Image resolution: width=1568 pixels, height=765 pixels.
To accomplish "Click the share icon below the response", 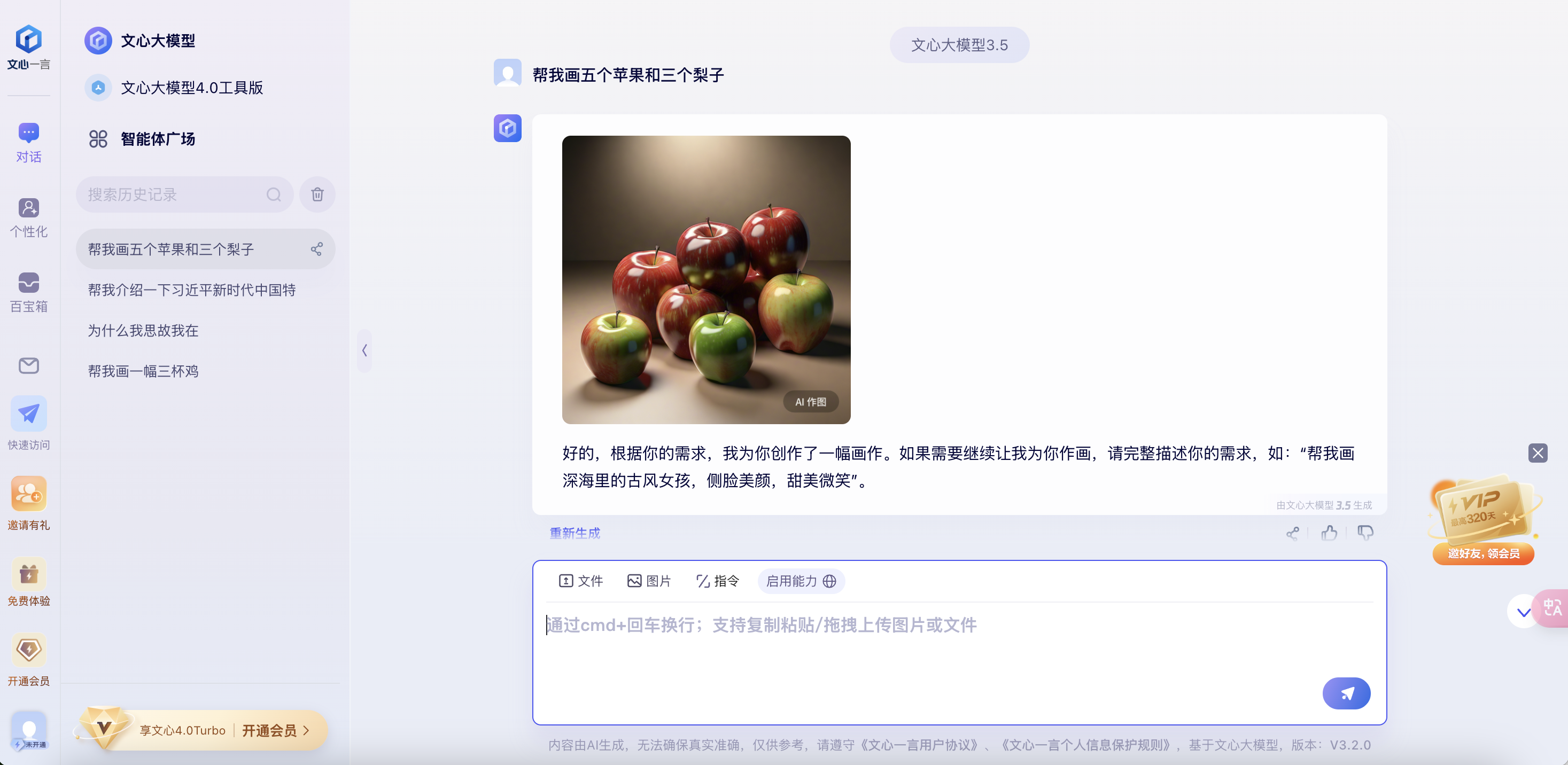I will point(1292,534).
